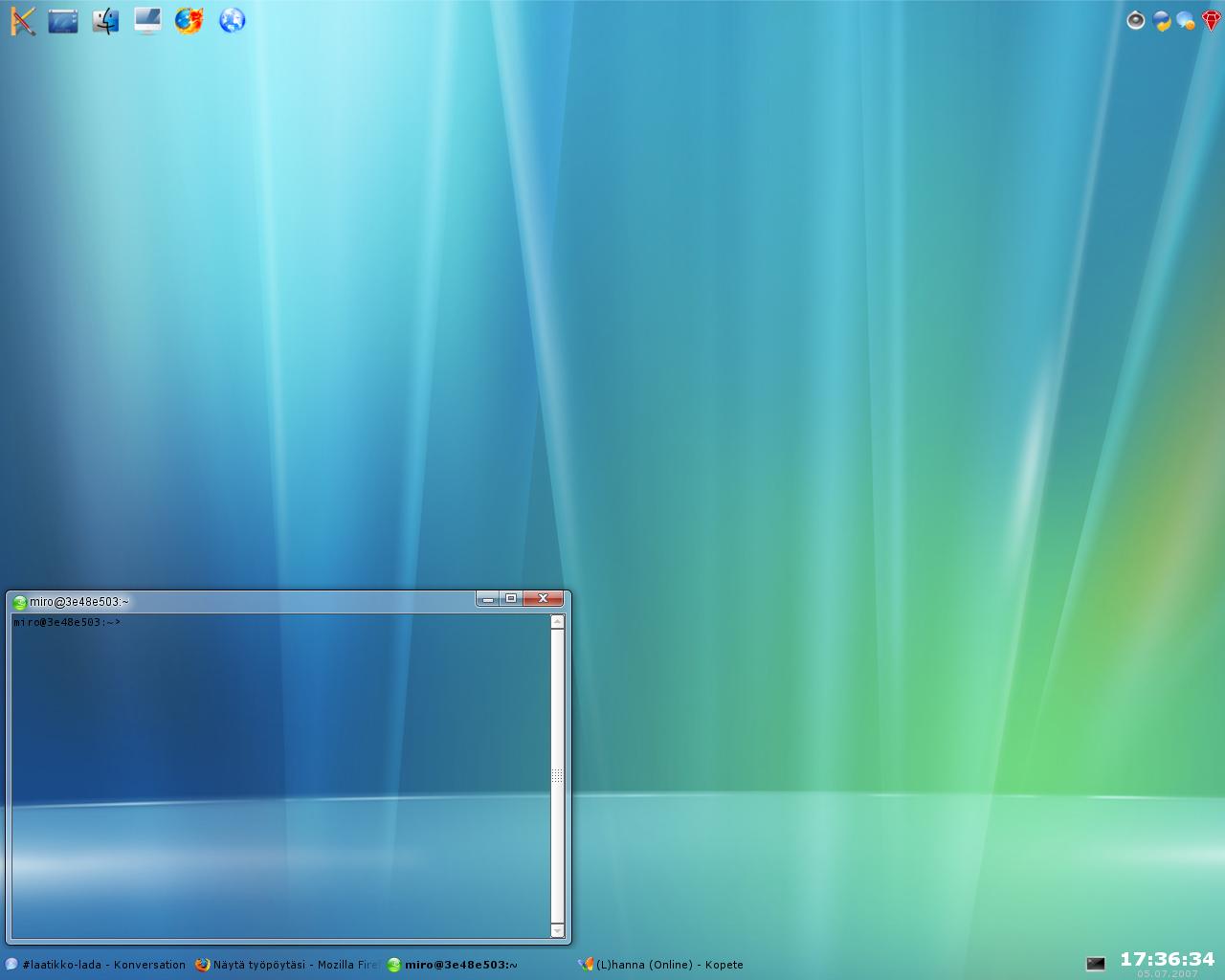Launch Firefox from the top panel

click(189, 20)
